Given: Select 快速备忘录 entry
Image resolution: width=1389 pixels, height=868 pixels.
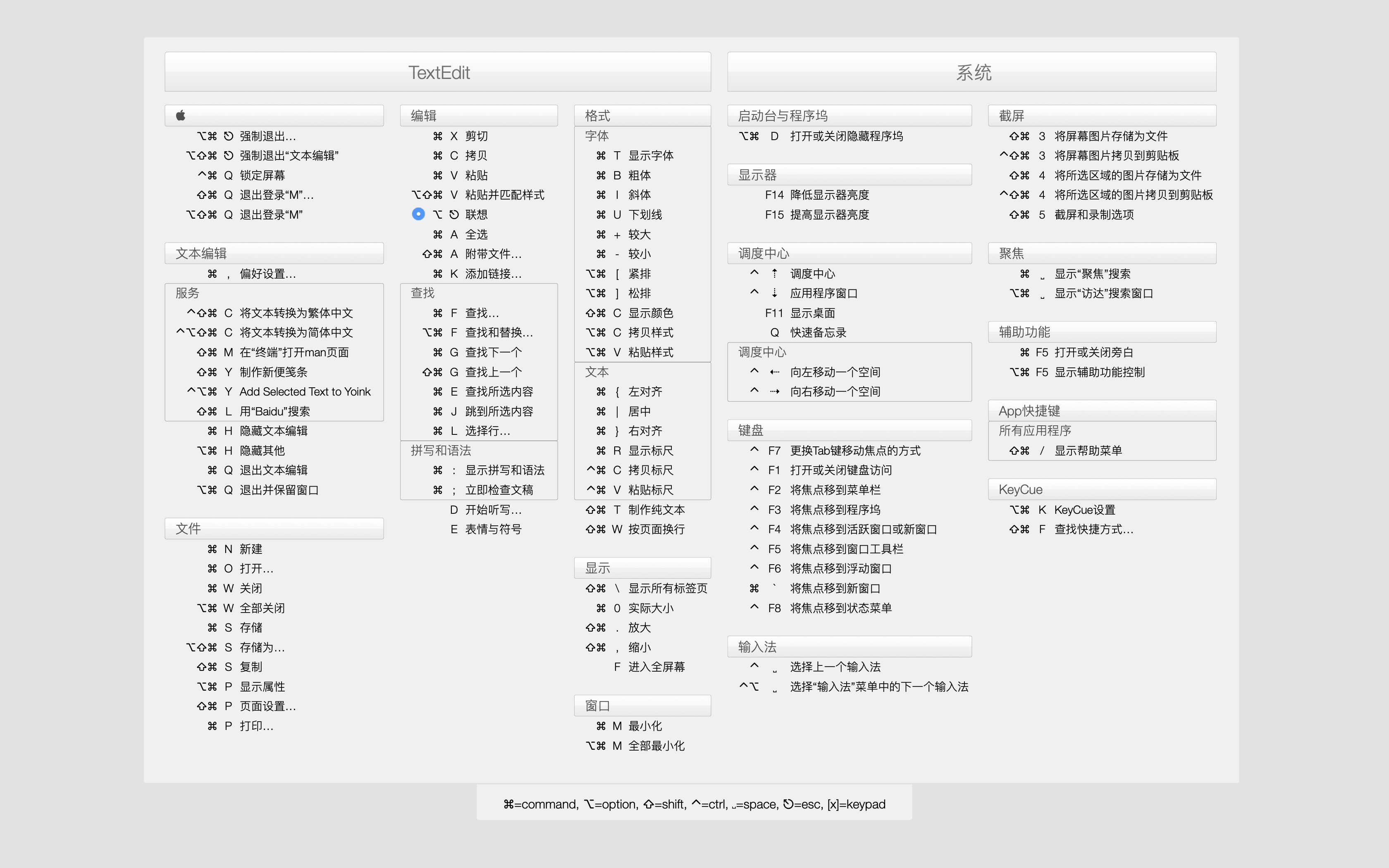Looking at the screenshot, I should pyautogui.click(x=808, y=332).
